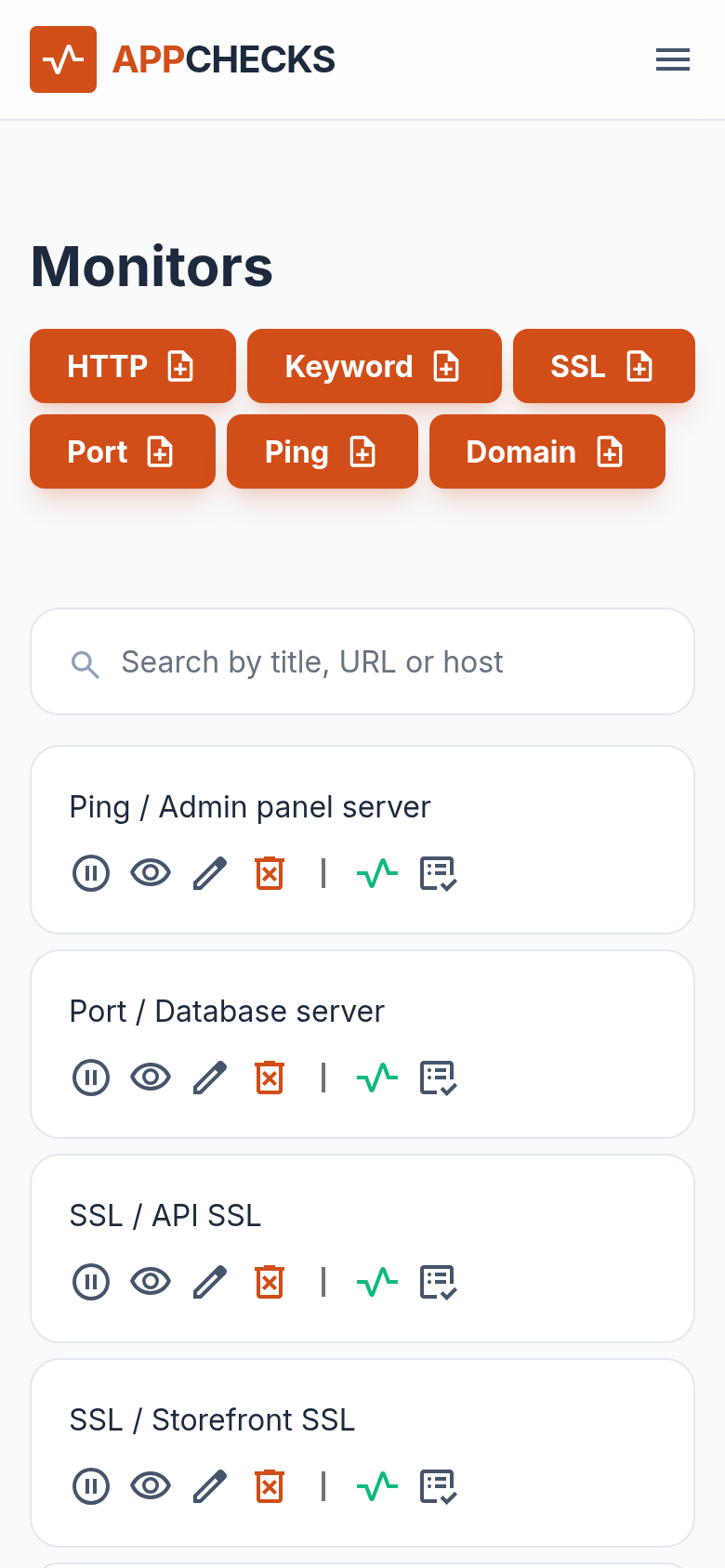Open activity pulse for API SSL

(x=377, y=1282)
